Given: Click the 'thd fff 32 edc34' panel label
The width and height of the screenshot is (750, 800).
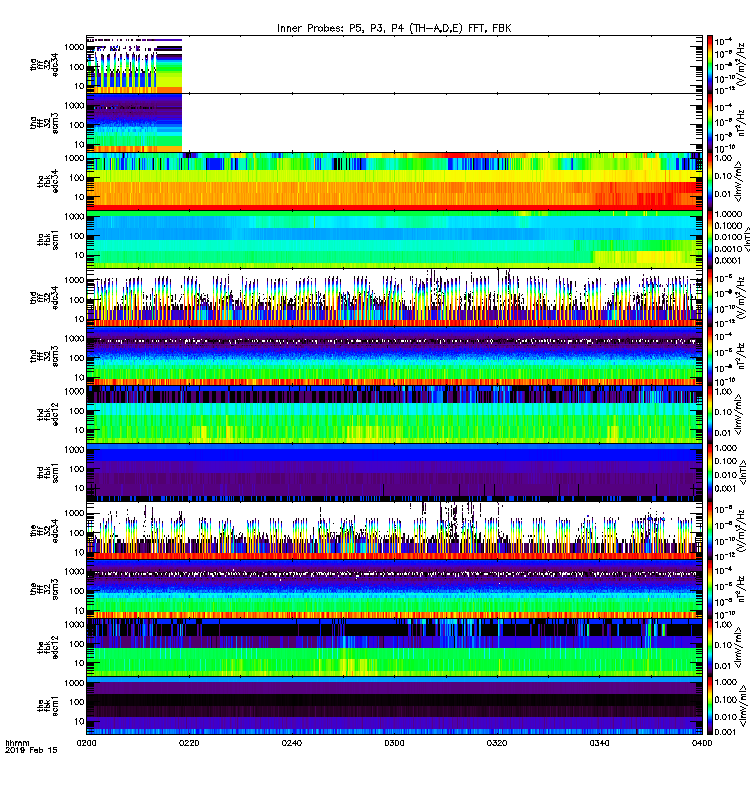Looking at the screenshot, I should pyautogui.click(x=44, y=297).
